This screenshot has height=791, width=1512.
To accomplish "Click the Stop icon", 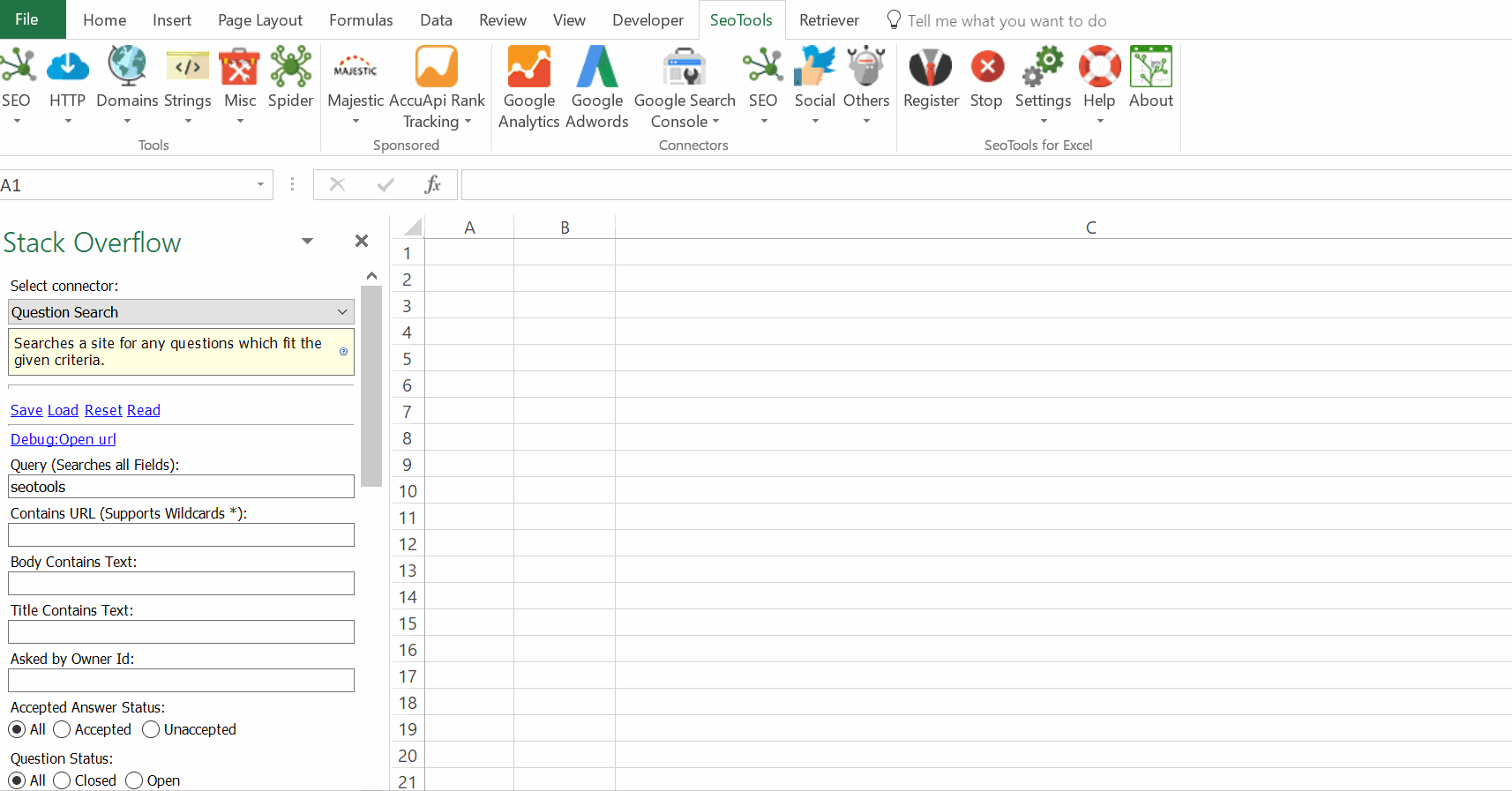I will tap(987, 67).
